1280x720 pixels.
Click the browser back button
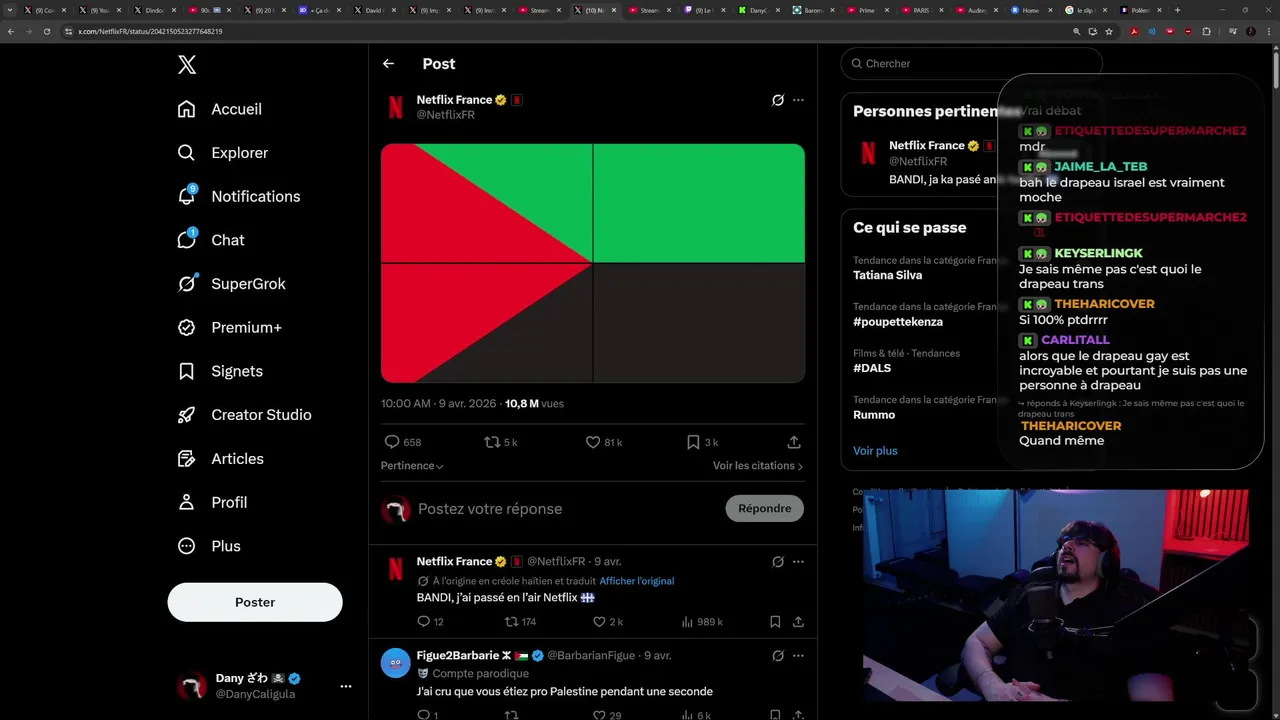(x=11, y=31)
